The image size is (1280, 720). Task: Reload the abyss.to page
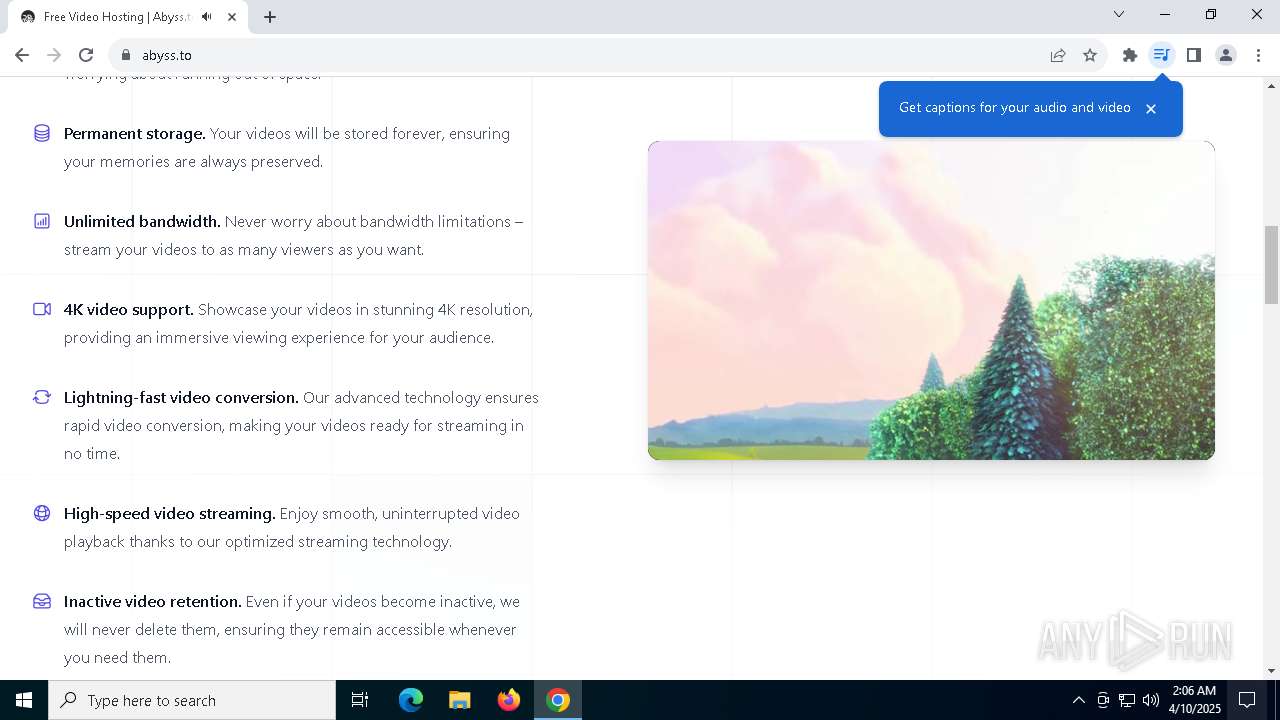coord(86,55)
